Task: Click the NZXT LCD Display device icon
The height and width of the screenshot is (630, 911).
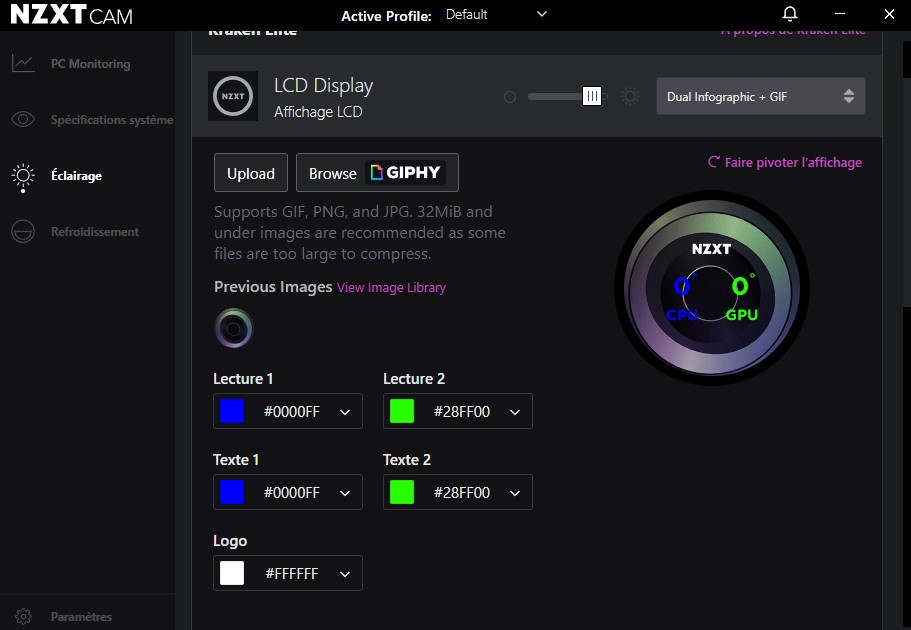Action: (x=233, y=96)
